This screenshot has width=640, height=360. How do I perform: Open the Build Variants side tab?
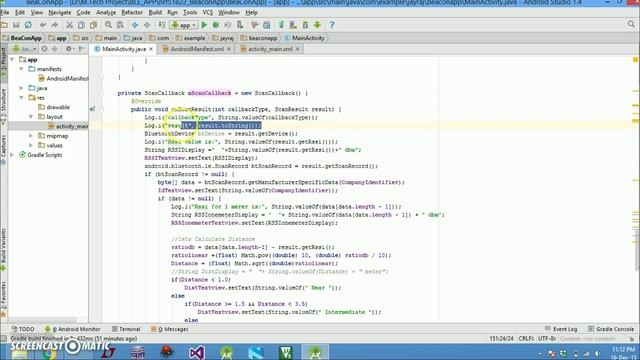(4, 250)
